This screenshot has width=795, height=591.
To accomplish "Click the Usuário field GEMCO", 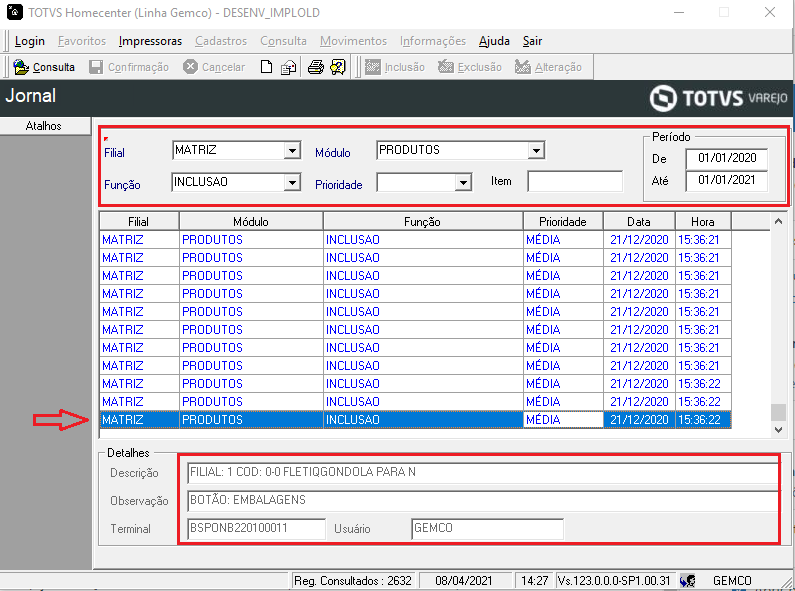I will (487, 529).
